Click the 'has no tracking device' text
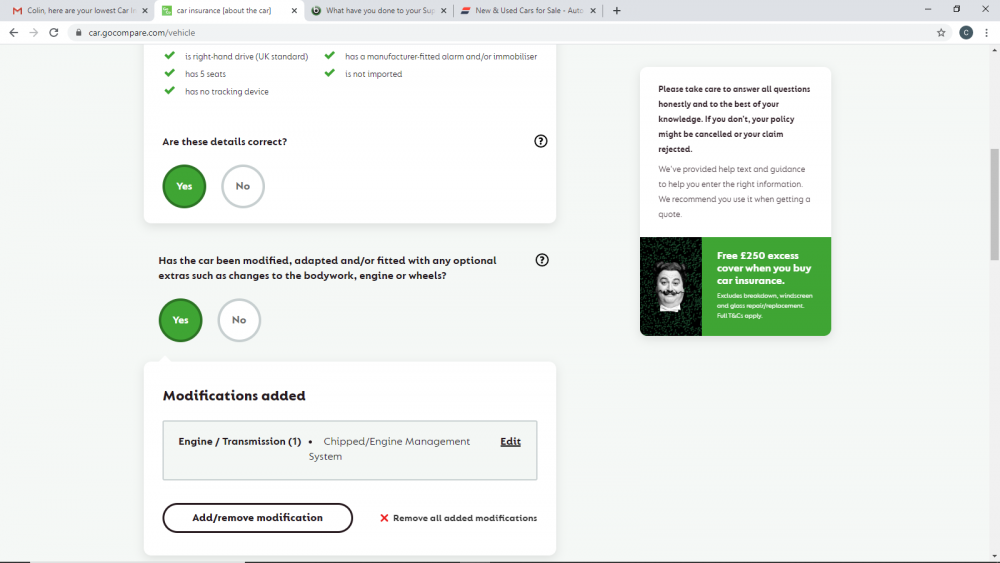 [x=226, y=91]
